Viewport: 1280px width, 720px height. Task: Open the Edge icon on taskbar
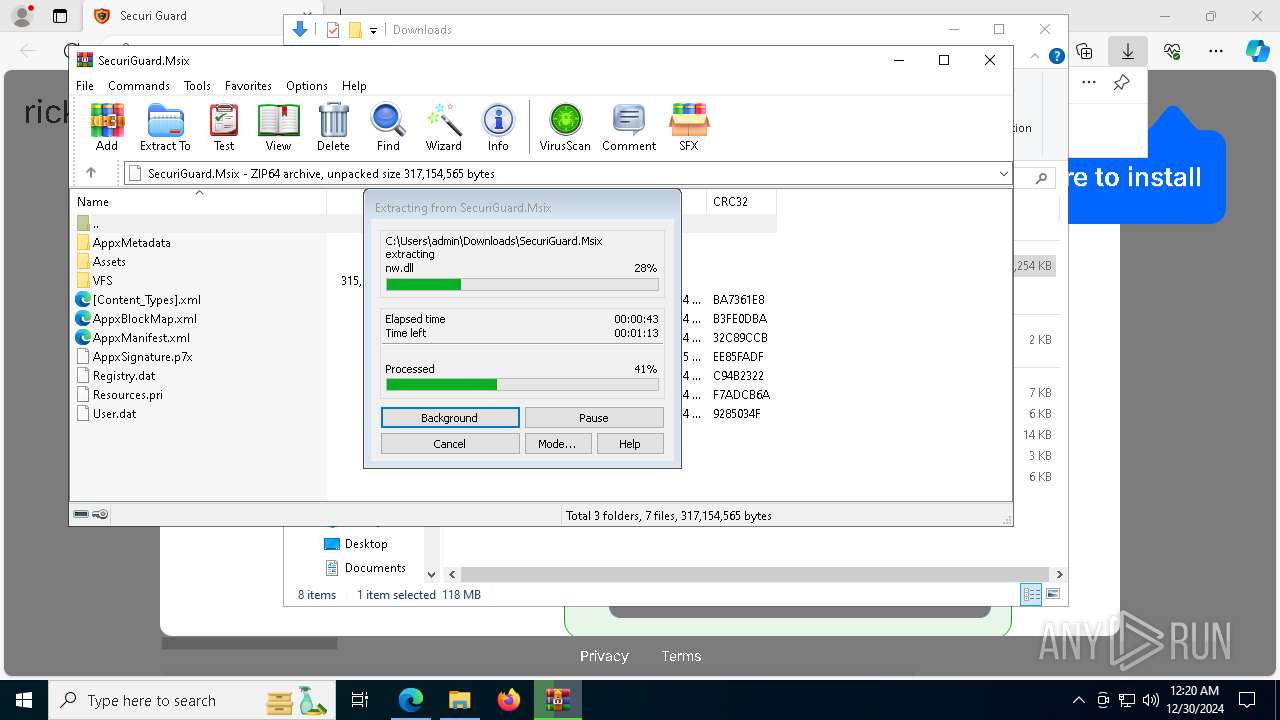tap(411, 700)
